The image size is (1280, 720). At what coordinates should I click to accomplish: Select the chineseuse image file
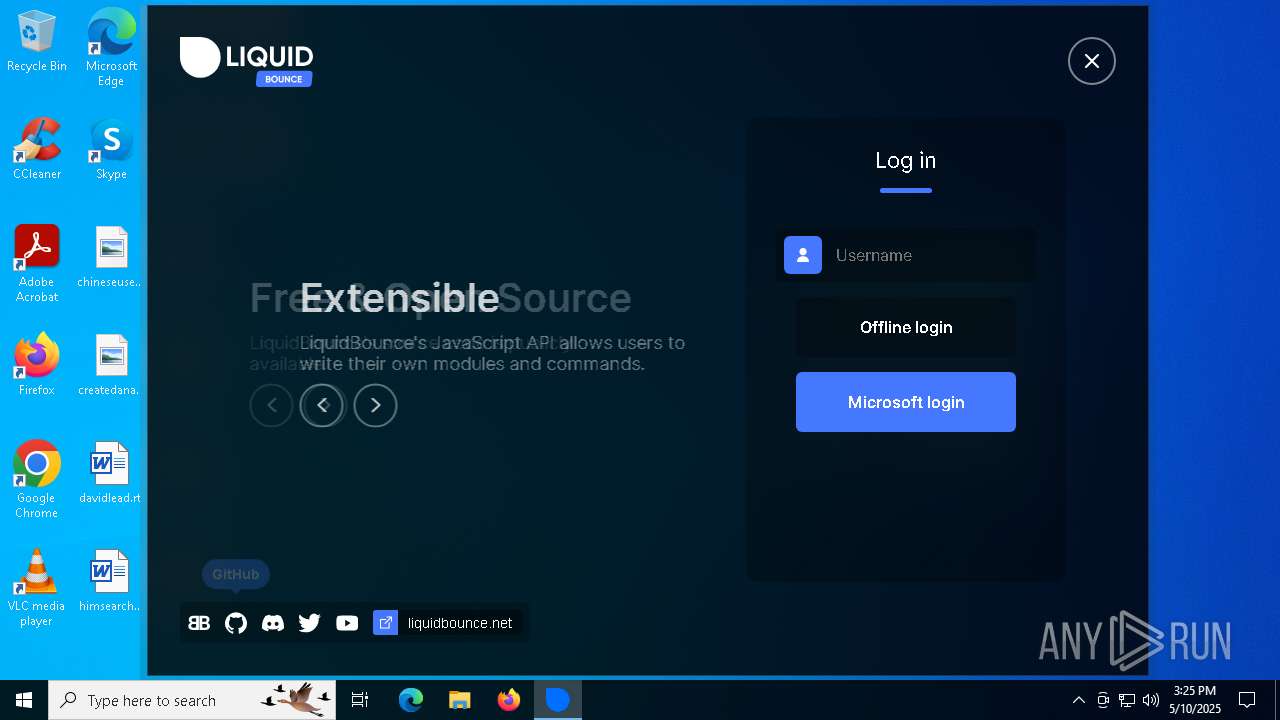coord(111,257)
